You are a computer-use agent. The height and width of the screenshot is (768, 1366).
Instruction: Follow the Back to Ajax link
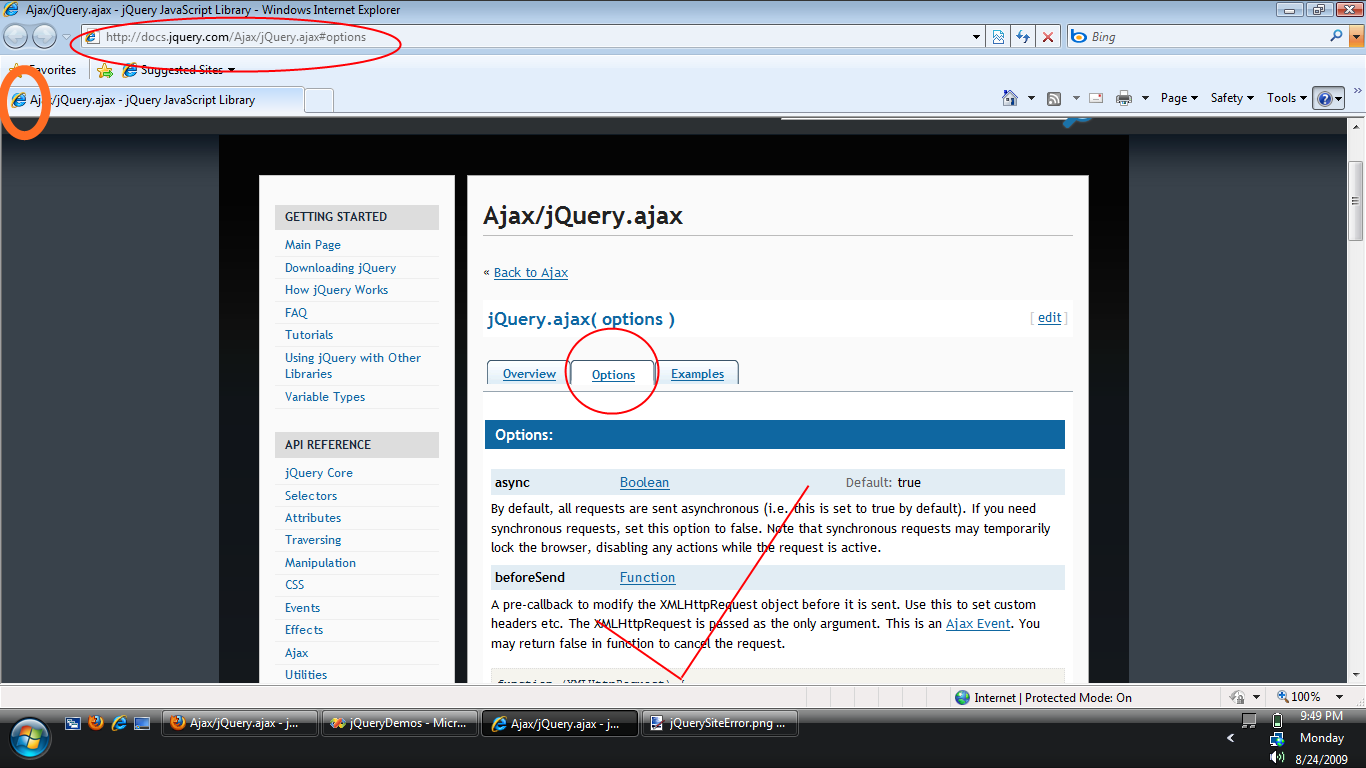(x=530, y=272)
